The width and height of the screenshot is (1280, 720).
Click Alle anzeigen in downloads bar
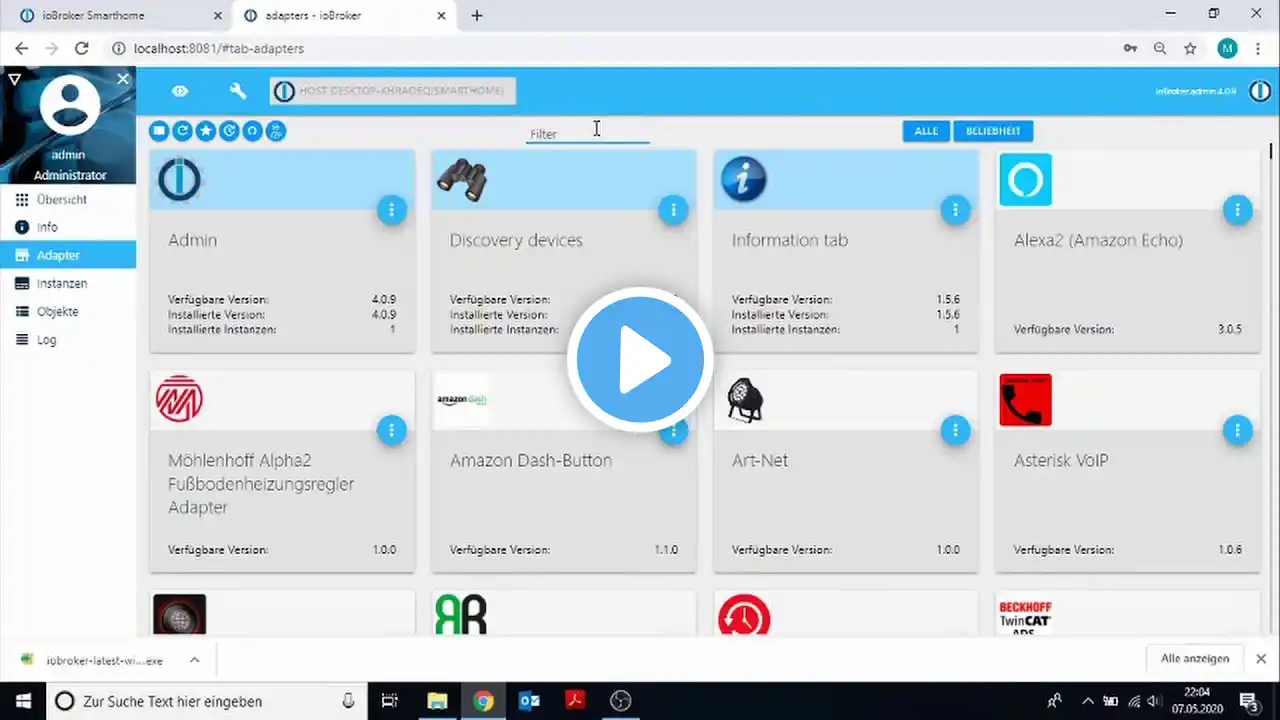1195,658
